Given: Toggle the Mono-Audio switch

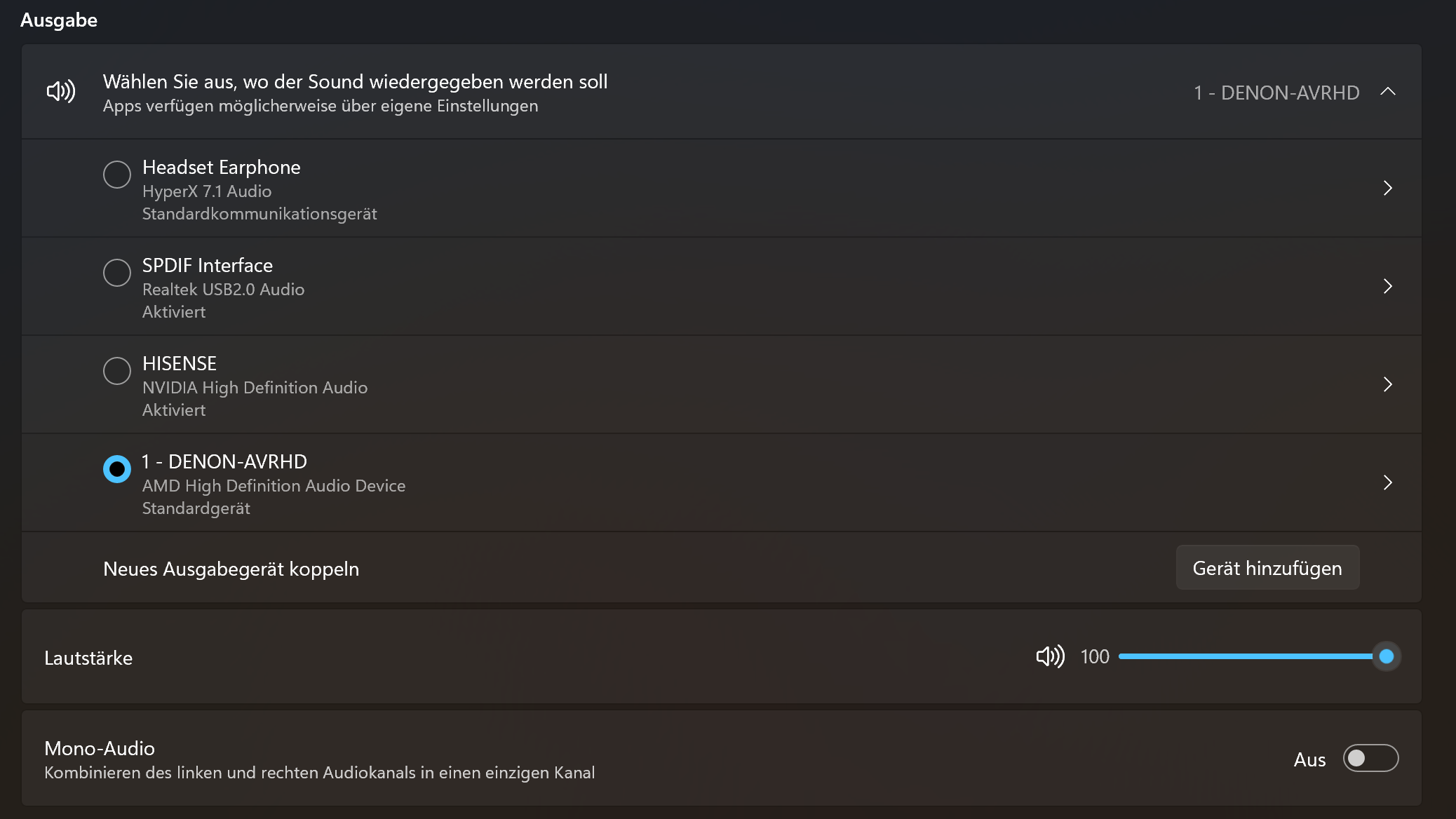Looking at the screenshot, I should (1370, 759).
